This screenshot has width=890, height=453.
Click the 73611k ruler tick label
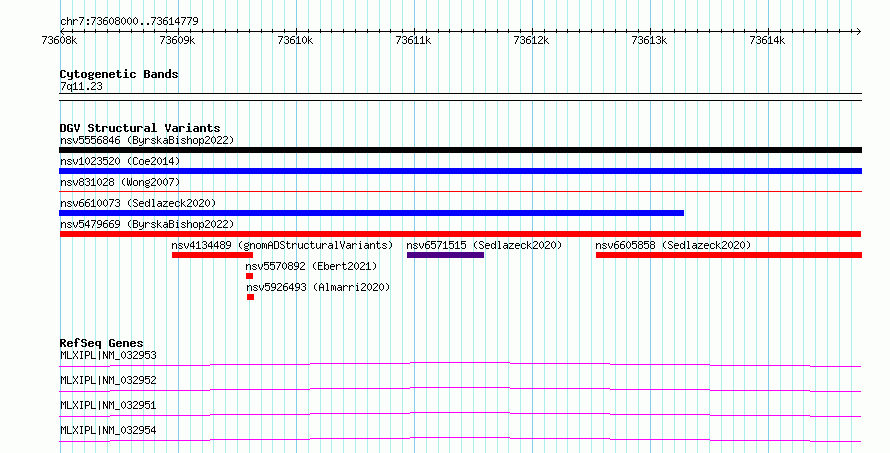413,40
